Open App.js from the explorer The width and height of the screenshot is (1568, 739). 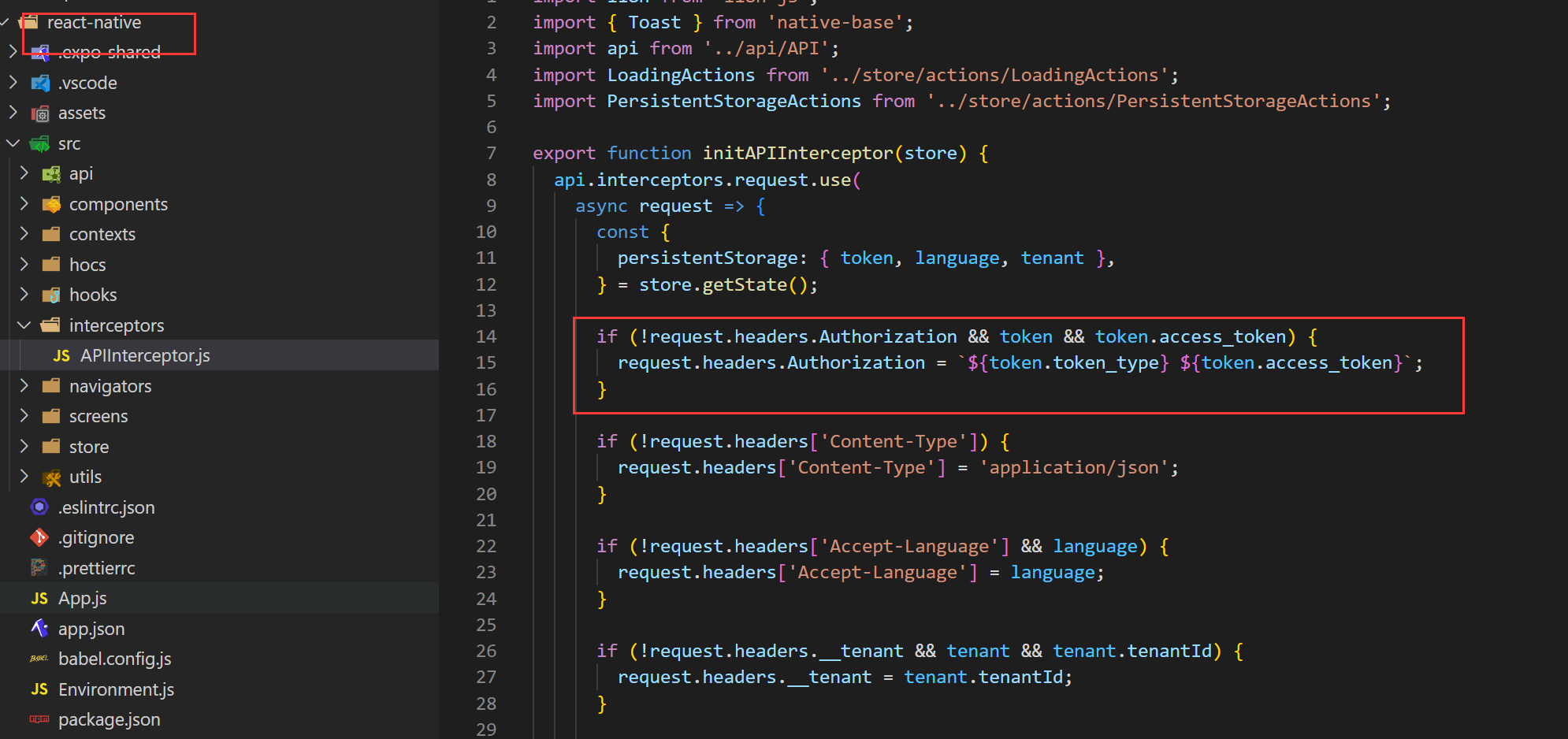pyautogui.click(x=83, y=599)
